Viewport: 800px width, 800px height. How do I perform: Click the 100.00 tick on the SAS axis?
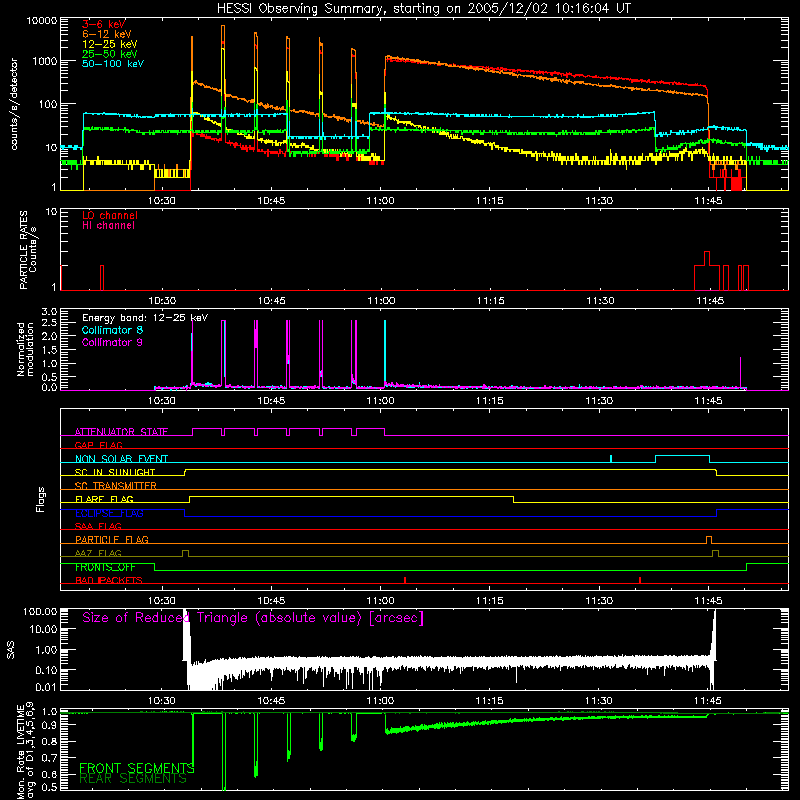pos(40,611)
